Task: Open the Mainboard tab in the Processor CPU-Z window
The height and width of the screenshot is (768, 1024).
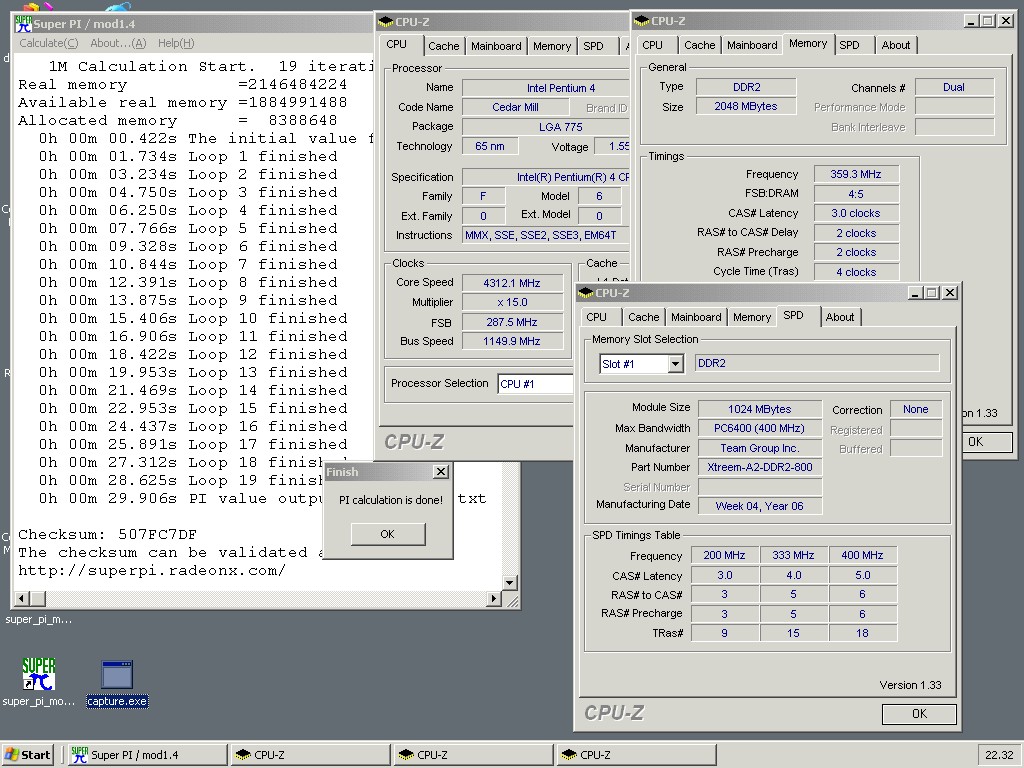Action: point(496,46)
